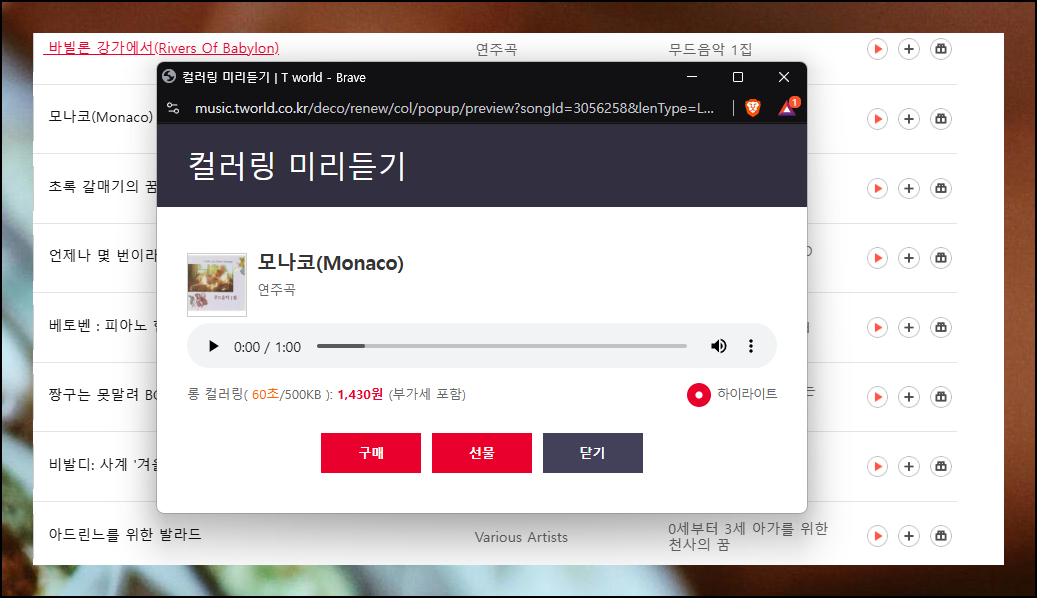The image size is (1037, 598).
Task: Click the red 구매 button
Action: [x=371, y=453]
